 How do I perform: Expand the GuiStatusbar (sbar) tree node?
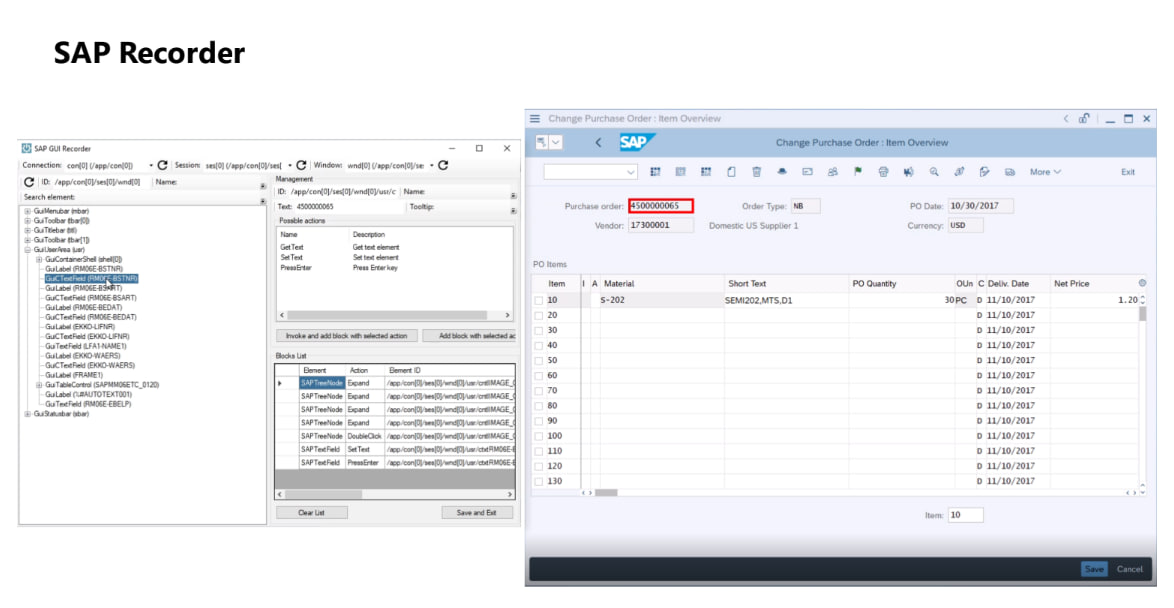(28, 414)
